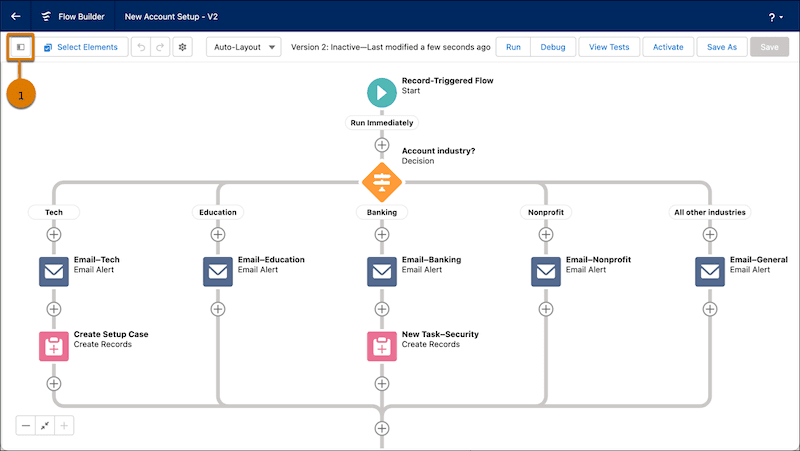Screen dimensions: 800x451
Task: Add element under Nonprofit label
Action: tap(546, 235)
